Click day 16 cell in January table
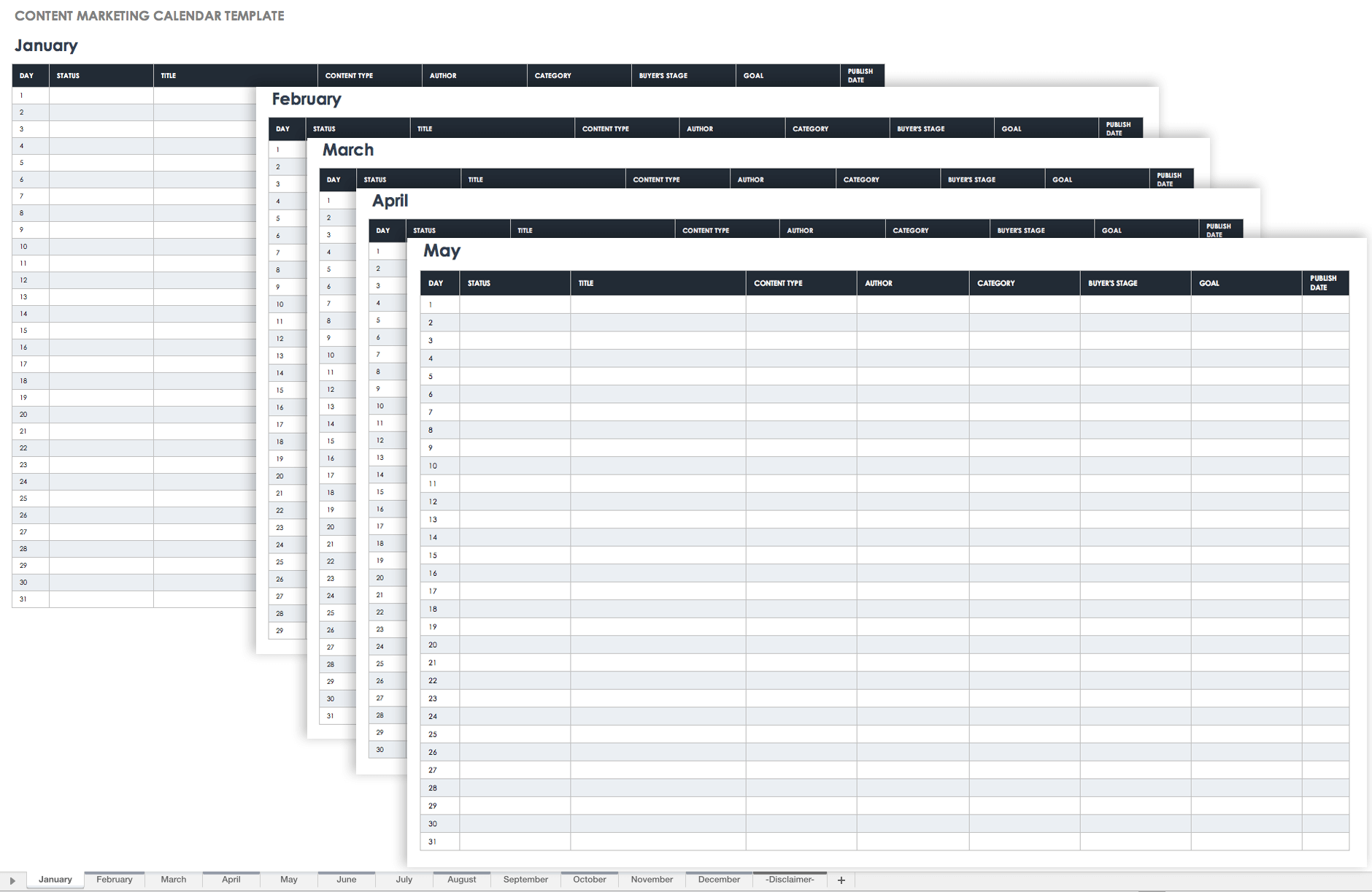 31,347
